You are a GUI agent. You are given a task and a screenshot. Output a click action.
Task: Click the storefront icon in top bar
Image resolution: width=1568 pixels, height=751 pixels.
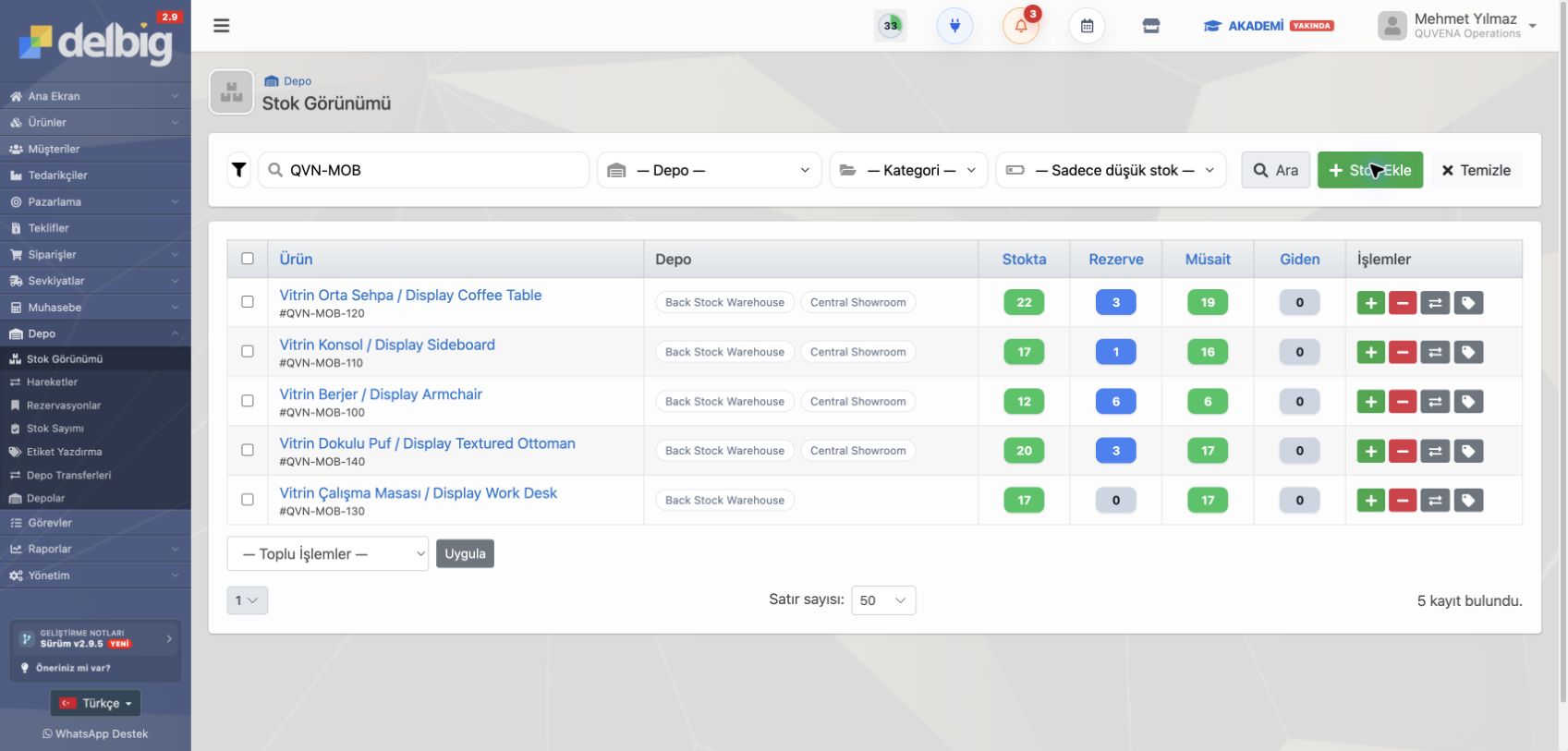pos(1151,26)
